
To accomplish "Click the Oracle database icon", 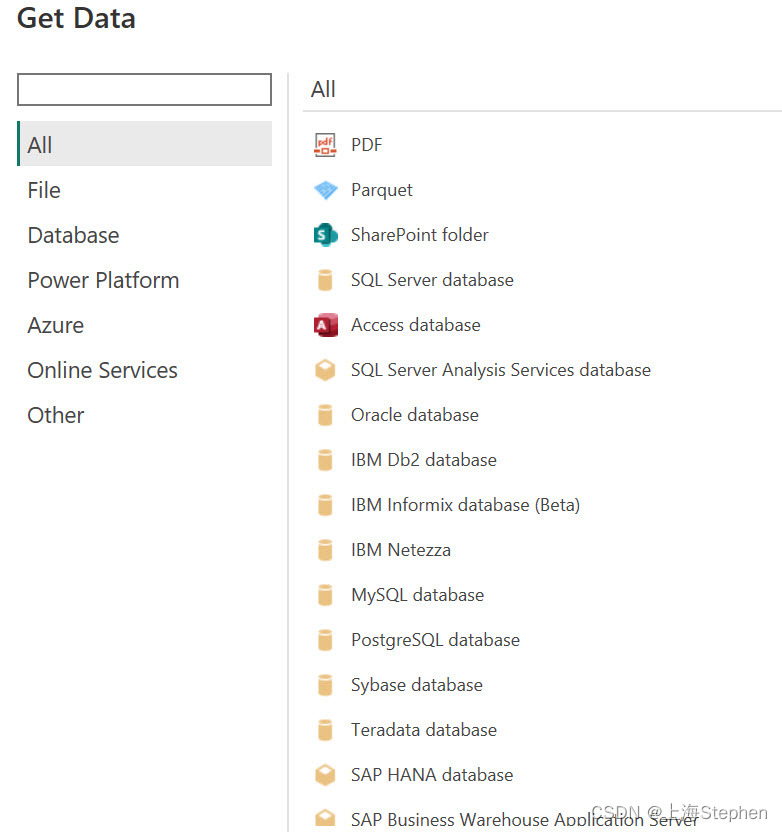I will (325, 415).
